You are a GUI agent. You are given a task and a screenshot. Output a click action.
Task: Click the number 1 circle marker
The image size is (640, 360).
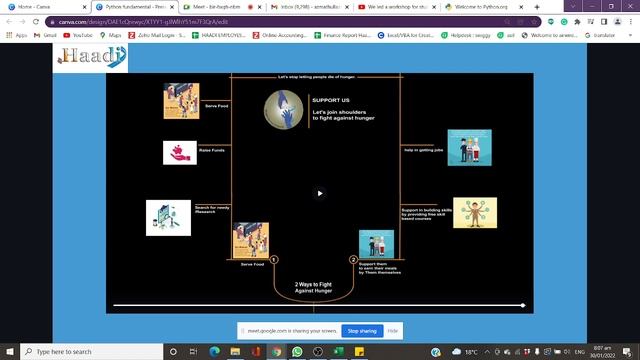274,260
